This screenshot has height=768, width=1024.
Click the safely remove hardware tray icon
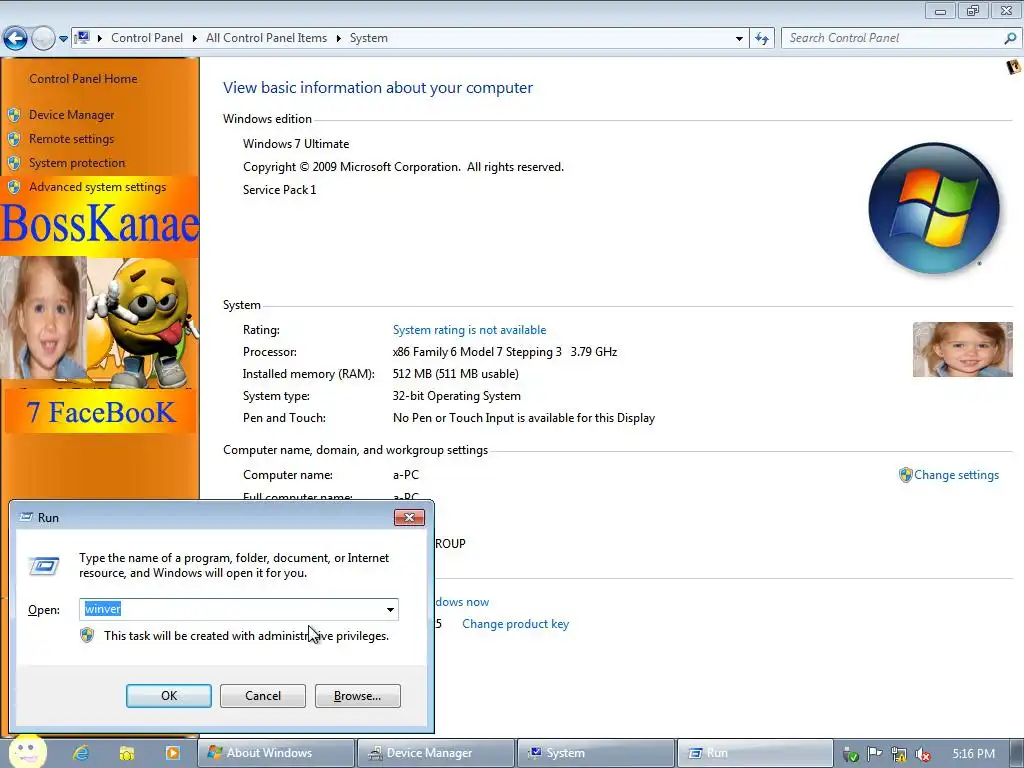point(850,754)
